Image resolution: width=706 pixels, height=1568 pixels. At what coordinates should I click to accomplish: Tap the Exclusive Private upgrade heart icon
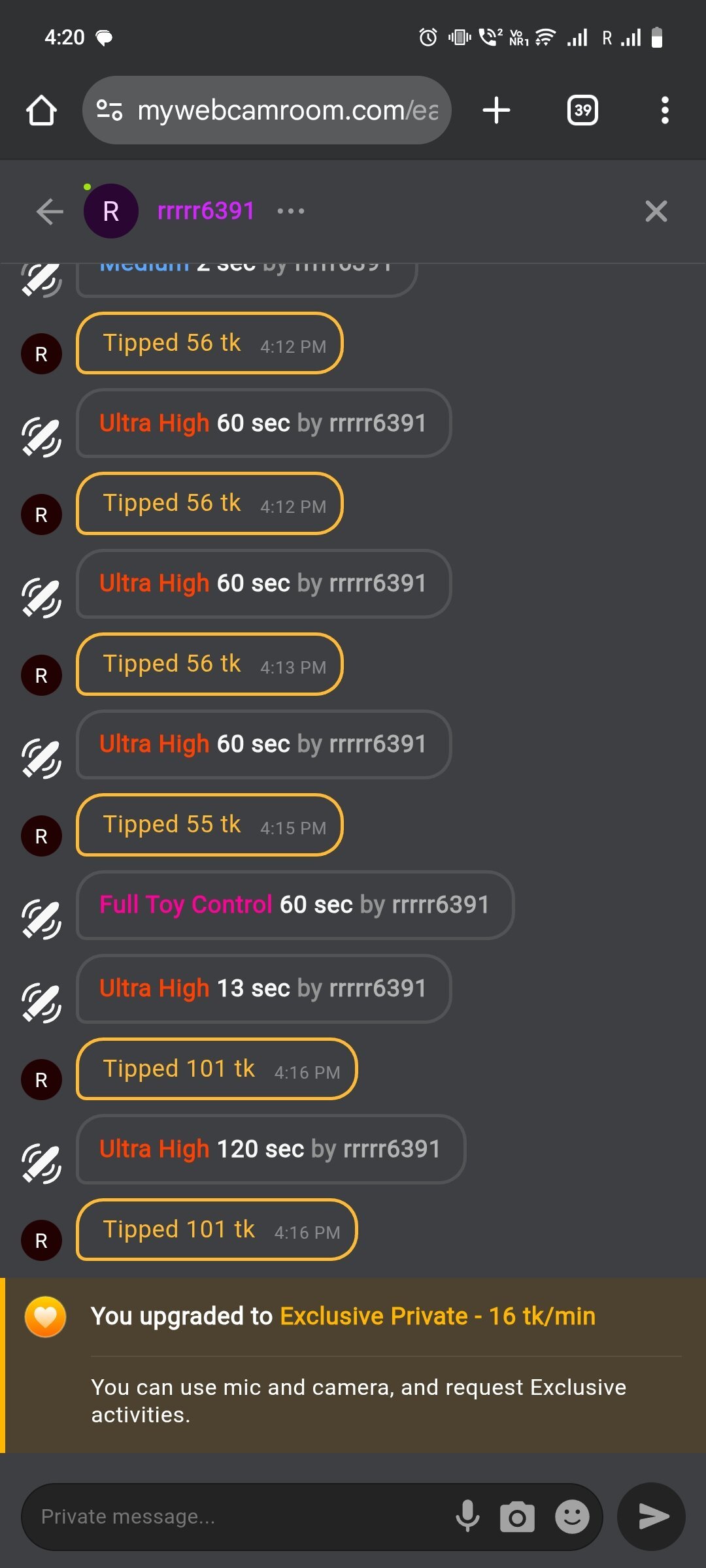point(45,1316)
